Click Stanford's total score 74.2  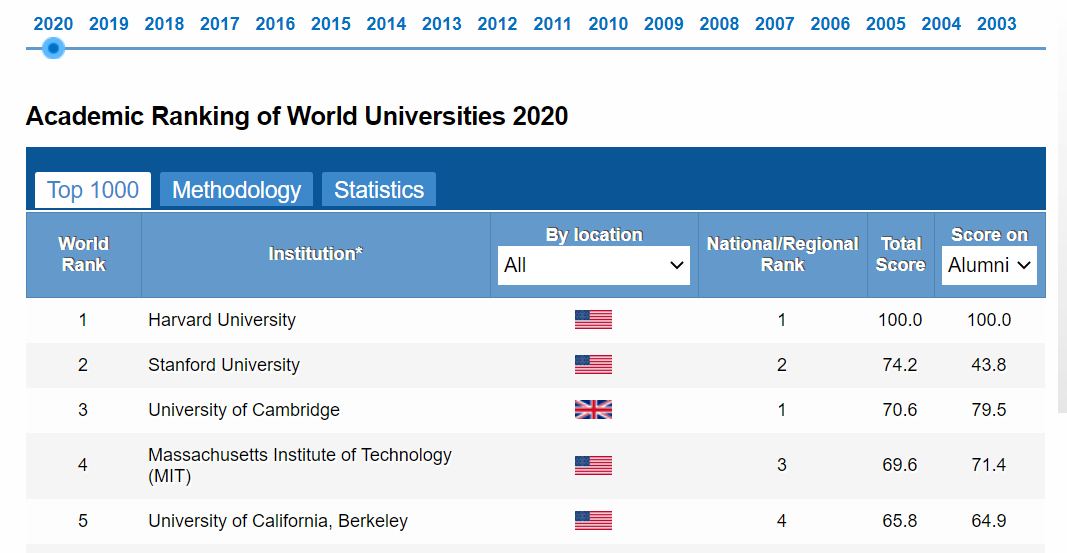(900, 365)
